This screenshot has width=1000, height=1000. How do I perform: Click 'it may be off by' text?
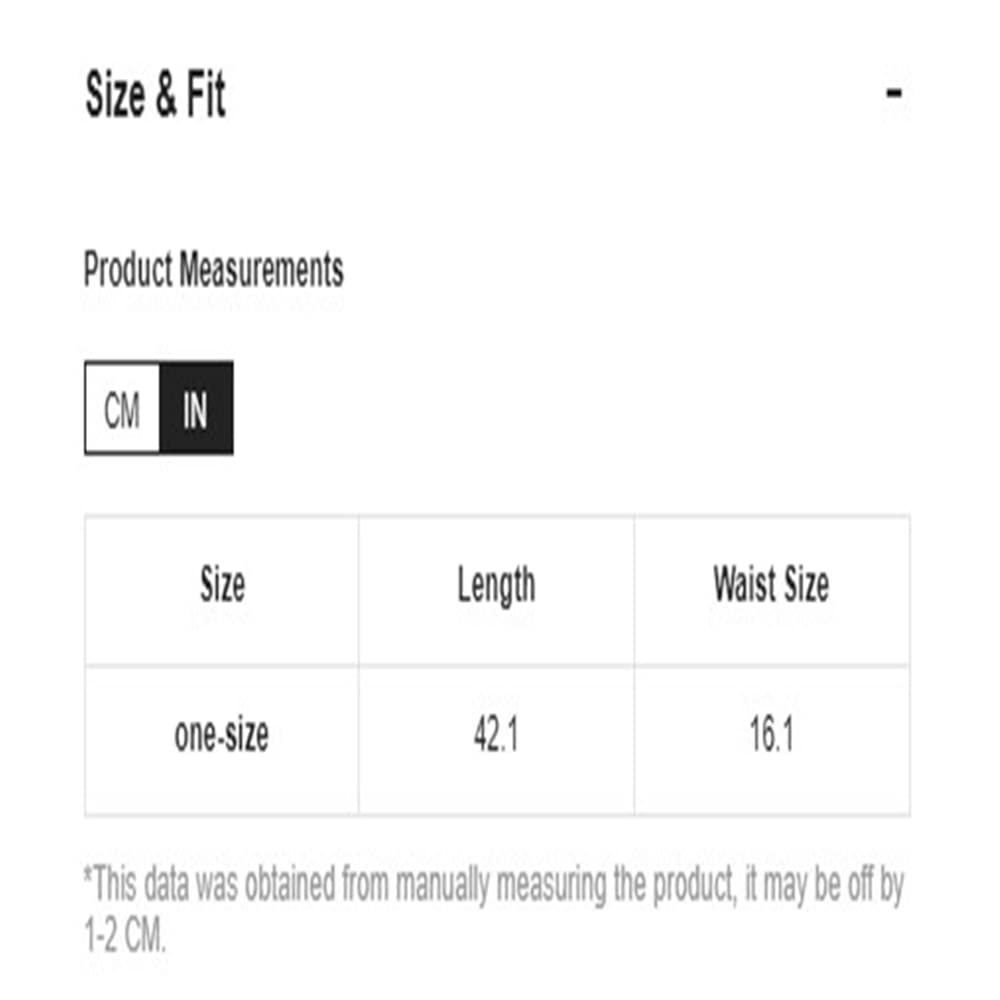825,885
